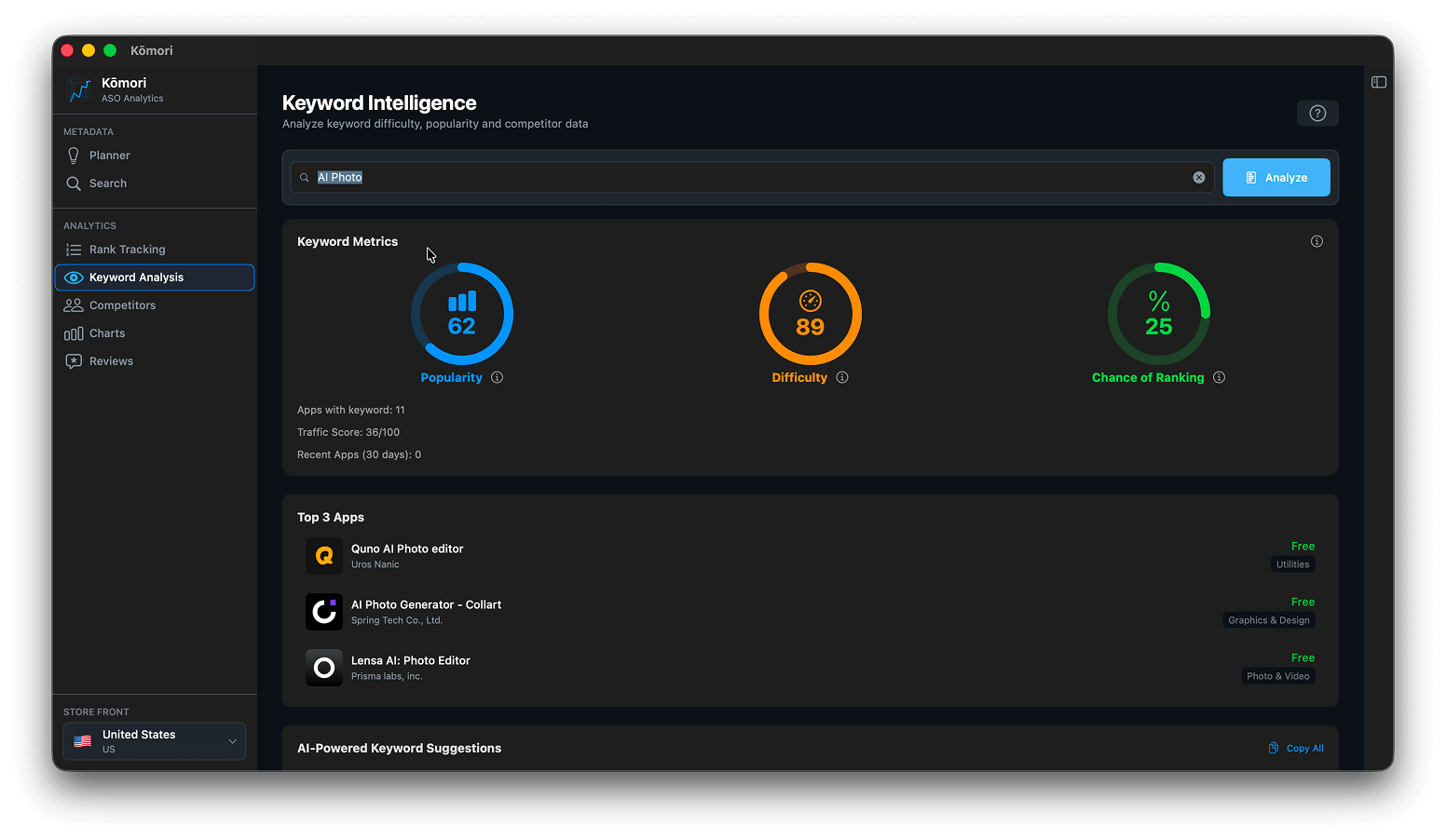Switch to the Competitors view

click(122, 305)
